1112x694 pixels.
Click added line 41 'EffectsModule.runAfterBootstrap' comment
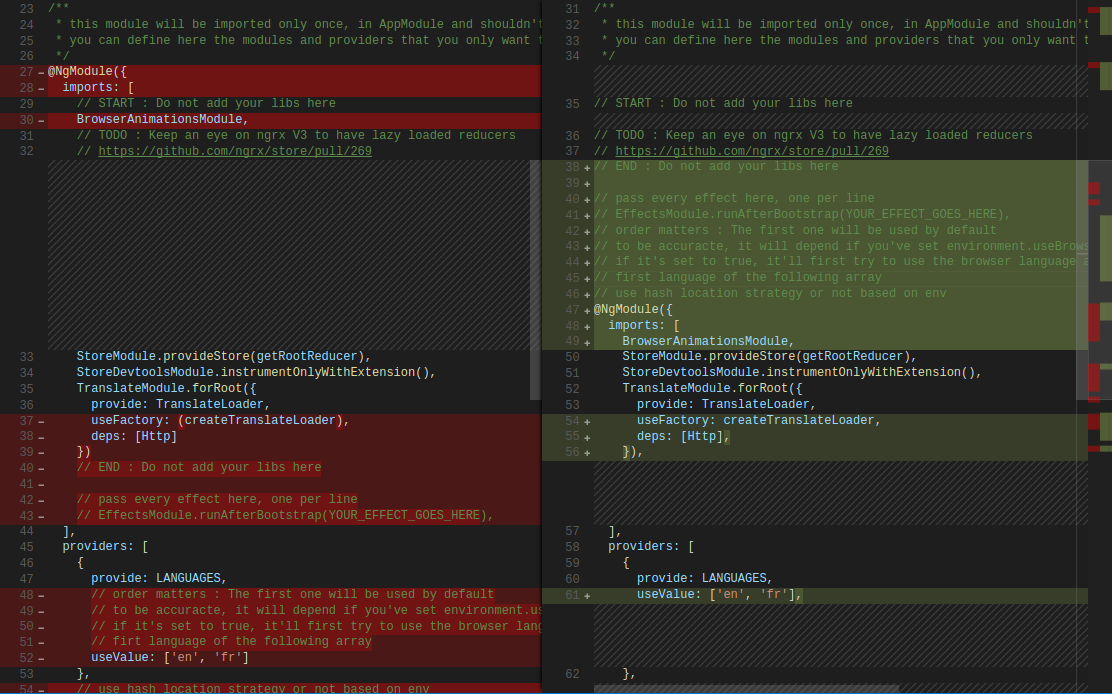pyautogui.click(x=802, y=214)
